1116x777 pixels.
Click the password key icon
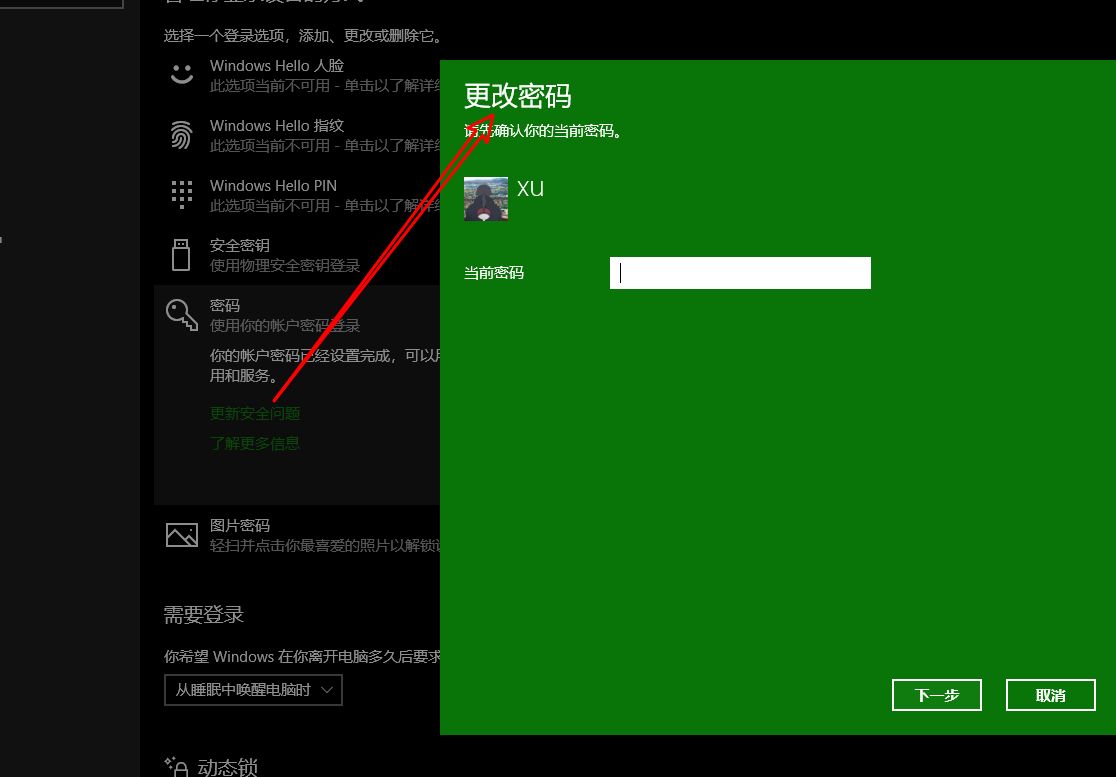(x=181, y=314)
